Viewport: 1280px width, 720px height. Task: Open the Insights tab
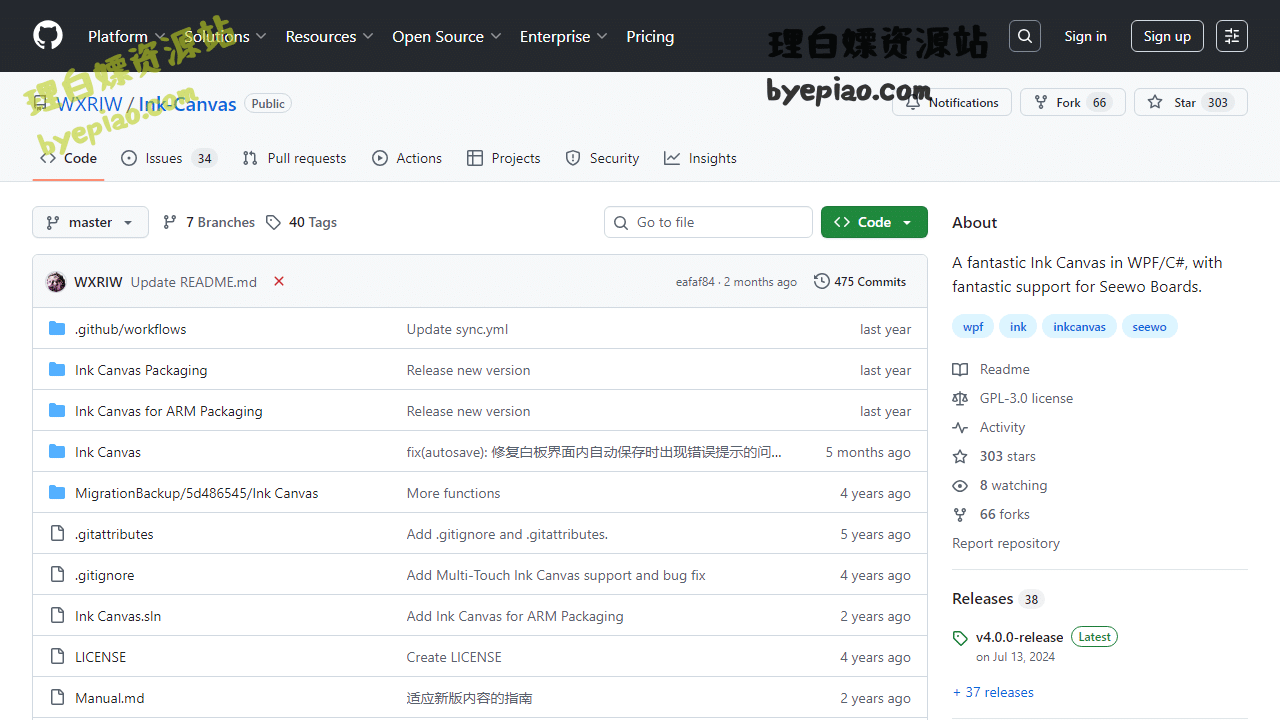[700, 157]
